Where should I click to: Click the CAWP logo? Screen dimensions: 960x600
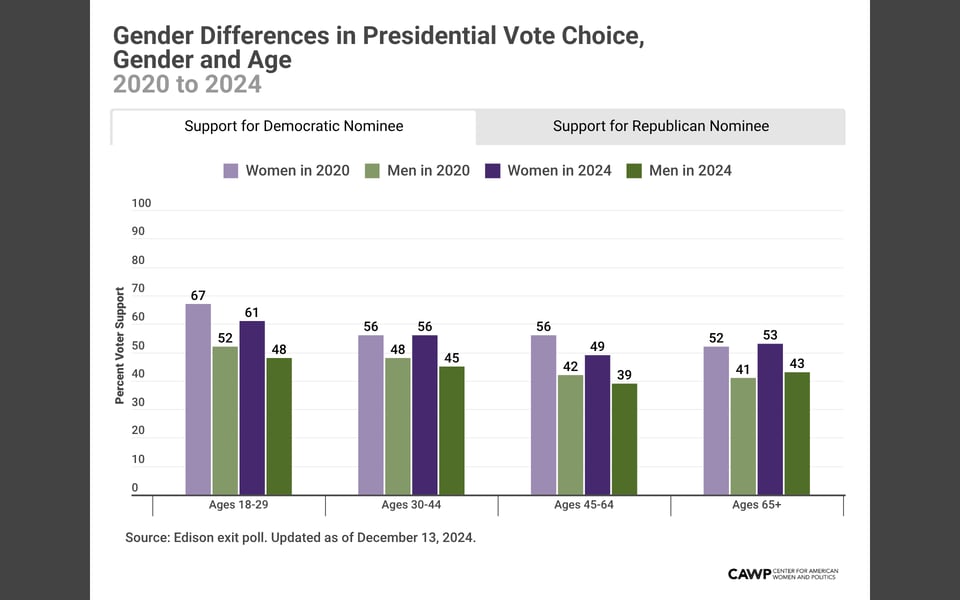coord(783,573)
